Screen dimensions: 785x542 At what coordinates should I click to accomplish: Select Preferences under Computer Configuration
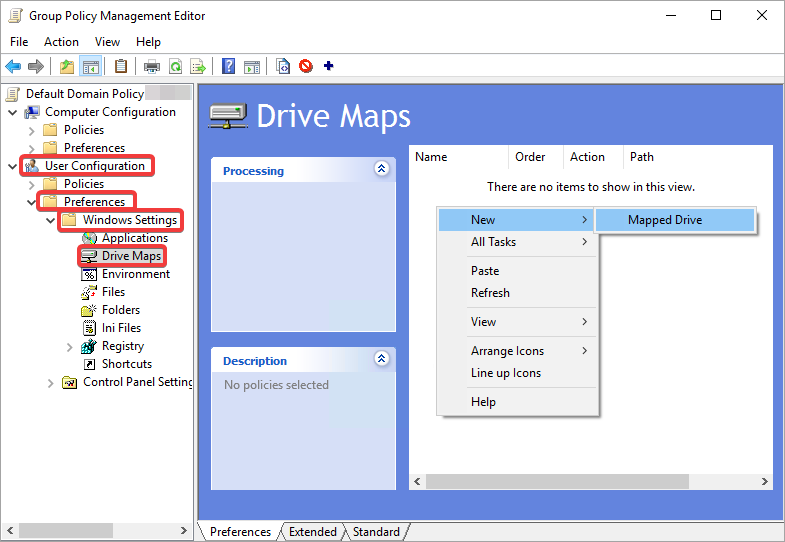(x=94, y=148)
